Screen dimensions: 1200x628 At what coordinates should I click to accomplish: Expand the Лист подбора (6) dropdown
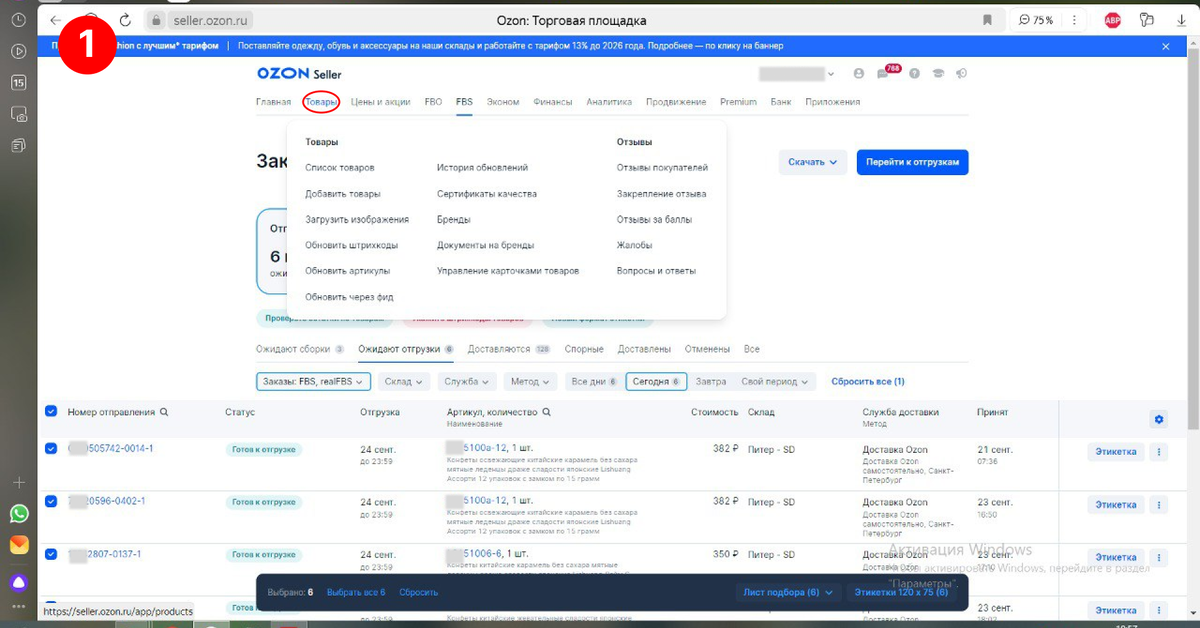[x=789, y=592]
